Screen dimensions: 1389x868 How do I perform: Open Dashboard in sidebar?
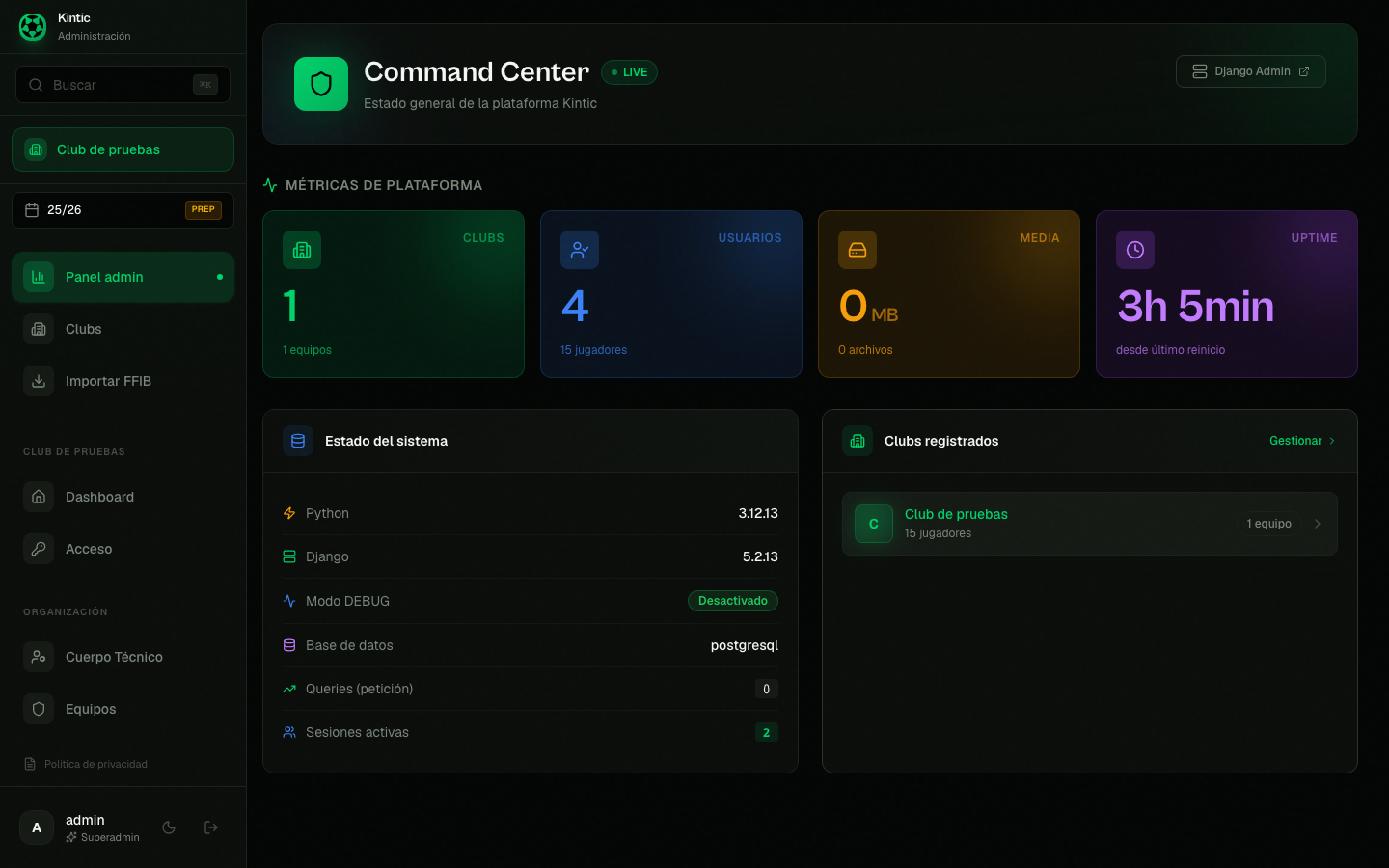coord(123,497)
